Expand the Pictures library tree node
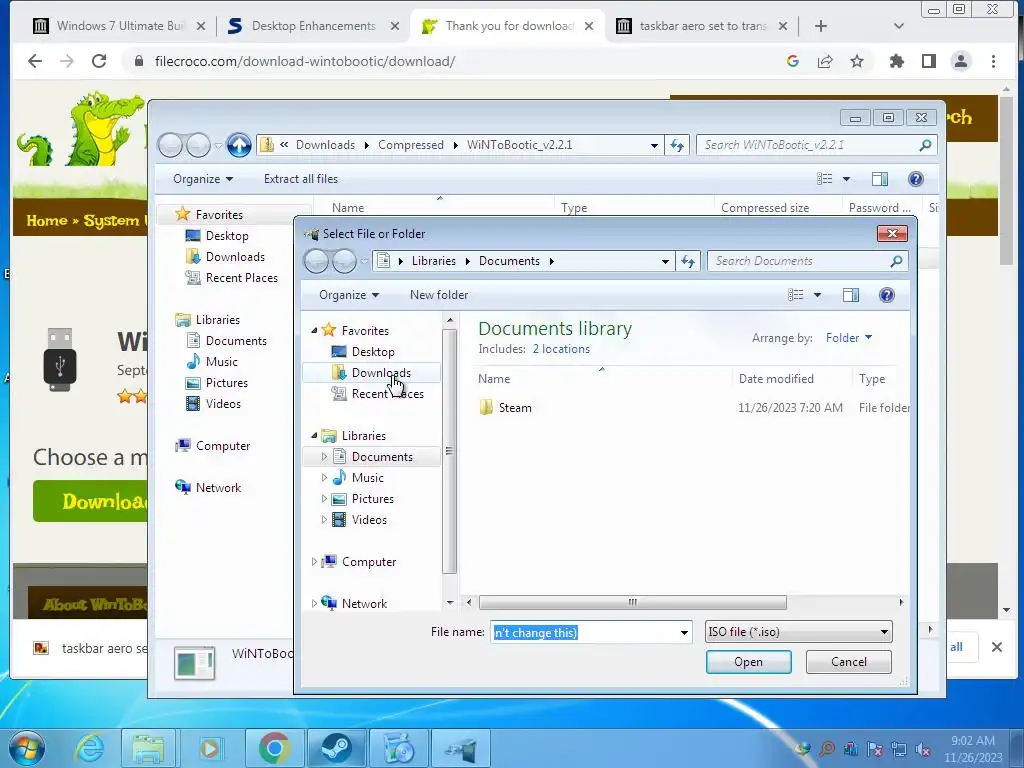 coord(324,499)
